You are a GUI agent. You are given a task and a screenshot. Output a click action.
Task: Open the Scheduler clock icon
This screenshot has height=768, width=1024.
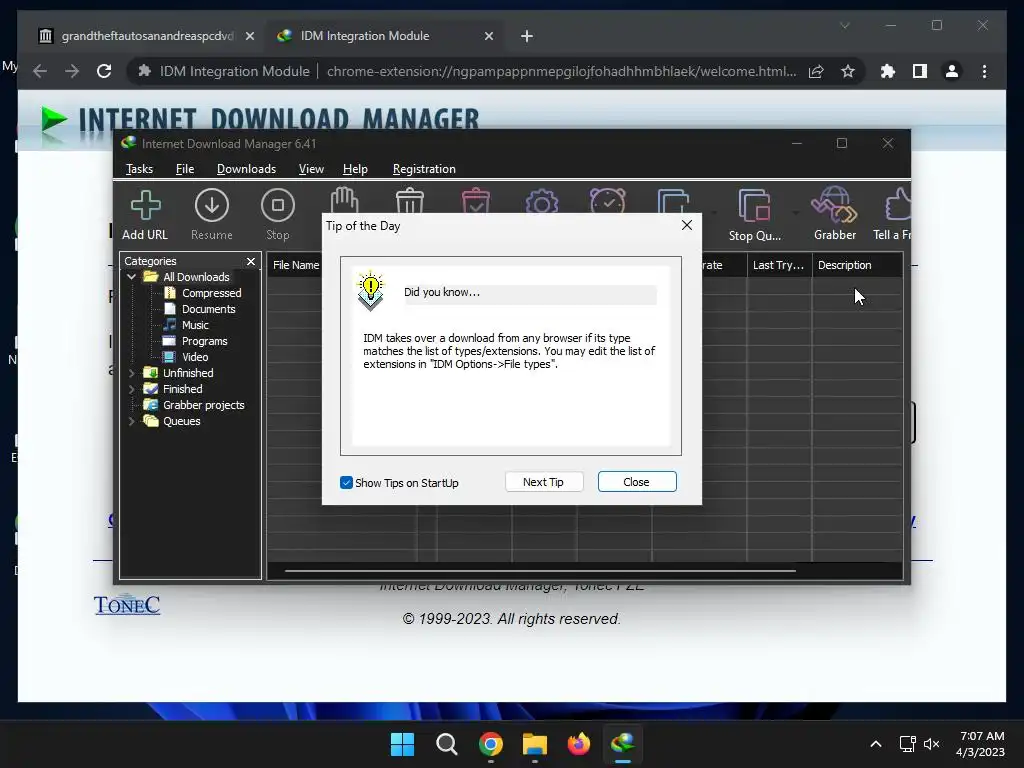[x=608, y=200]
